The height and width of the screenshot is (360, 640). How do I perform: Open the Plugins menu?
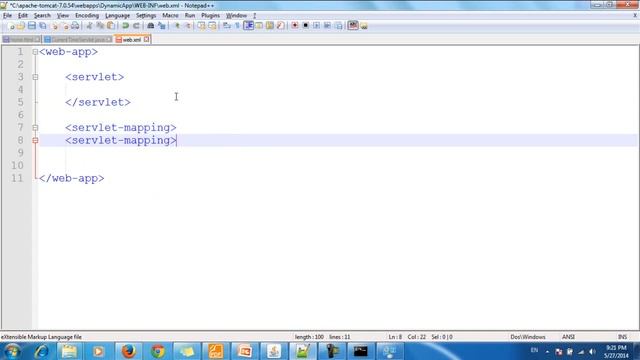click(x=211, y=16)
